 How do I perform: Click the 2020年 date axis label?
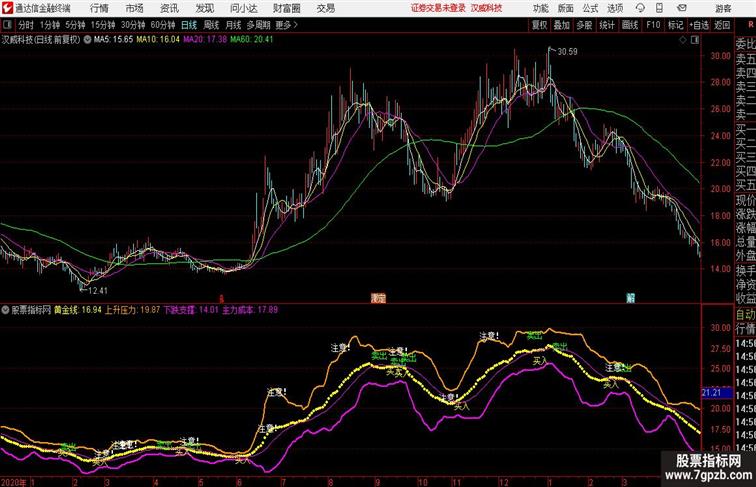[14, 482]
